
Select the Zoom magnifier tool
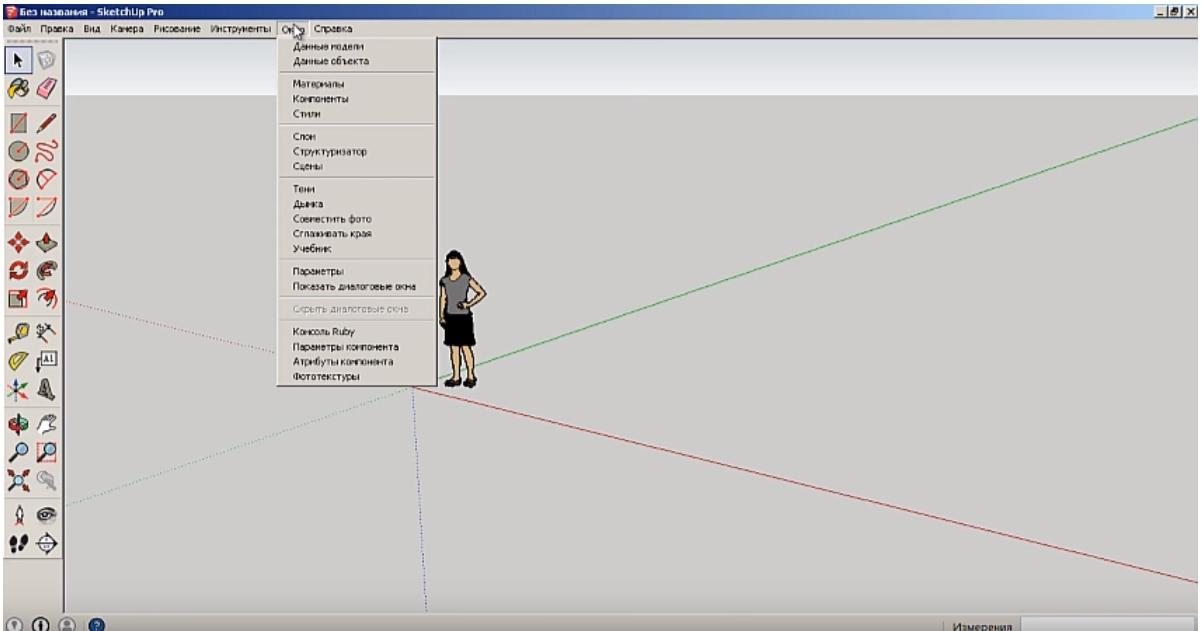[x=18, y=453]
